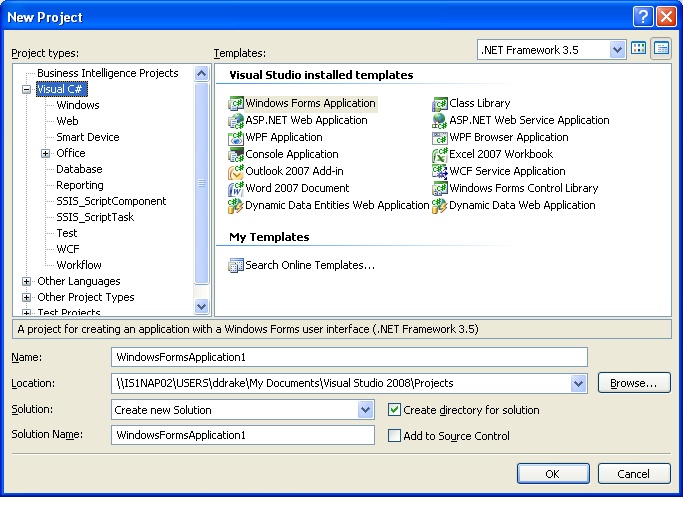Viewport: 683px width, 512px height.
Task: Select SSIS_ScriptComponent project type
Action: (111, 201)
